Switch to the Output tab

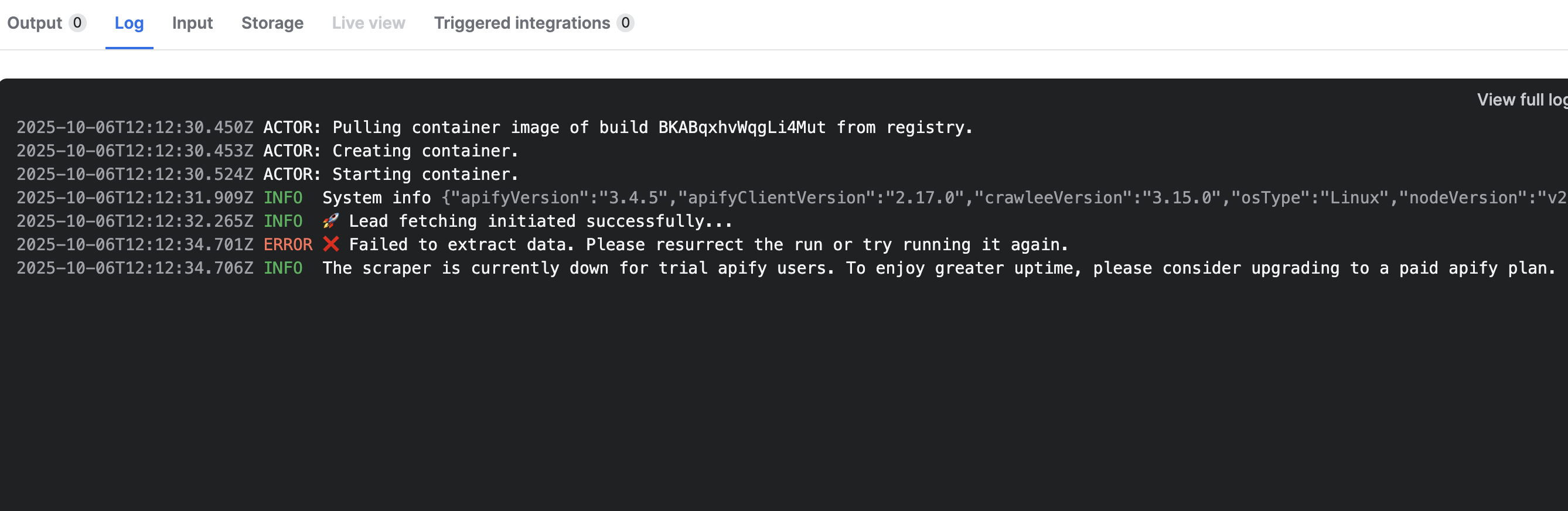click(x=35, y=23)
